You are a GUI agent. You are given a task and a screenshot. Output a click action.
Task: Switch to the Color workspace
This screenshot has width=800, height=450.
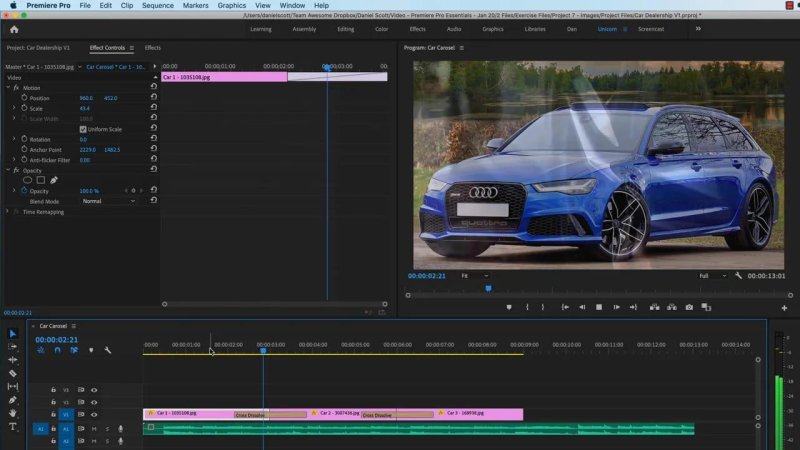382,29
